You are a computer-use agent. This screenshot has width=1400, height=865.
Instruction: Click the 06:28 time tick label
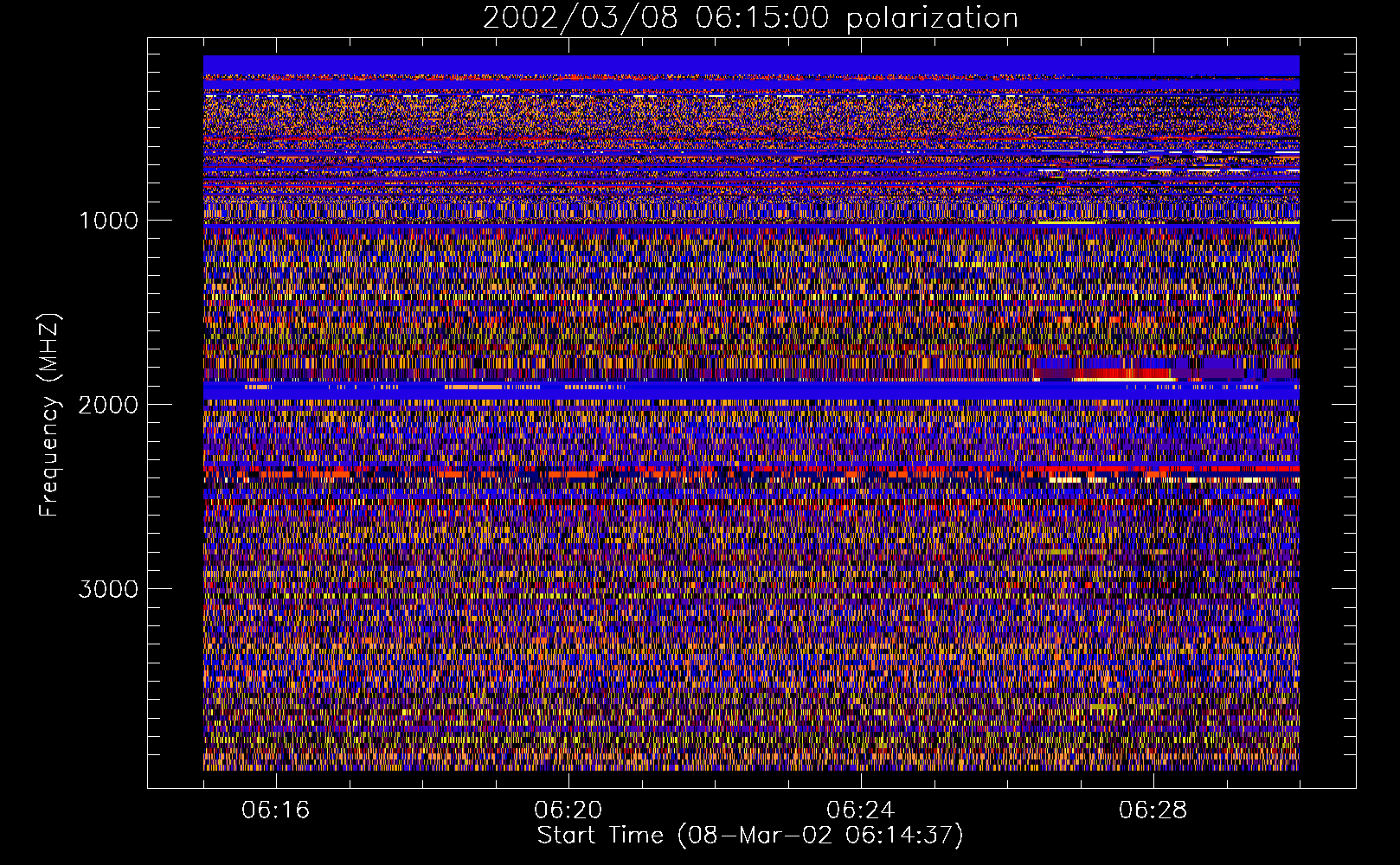click(1153, 811)
